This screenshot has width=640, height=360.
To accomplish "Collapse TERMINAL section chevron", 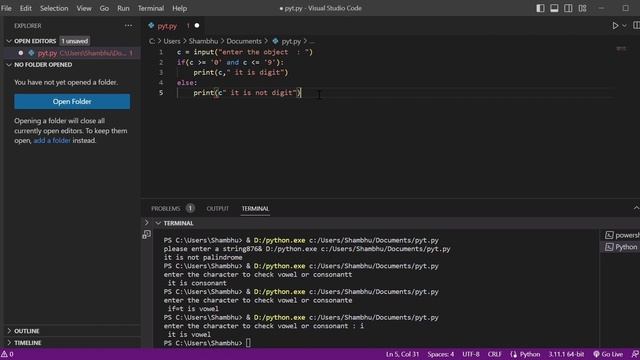I will coord(158,223).
